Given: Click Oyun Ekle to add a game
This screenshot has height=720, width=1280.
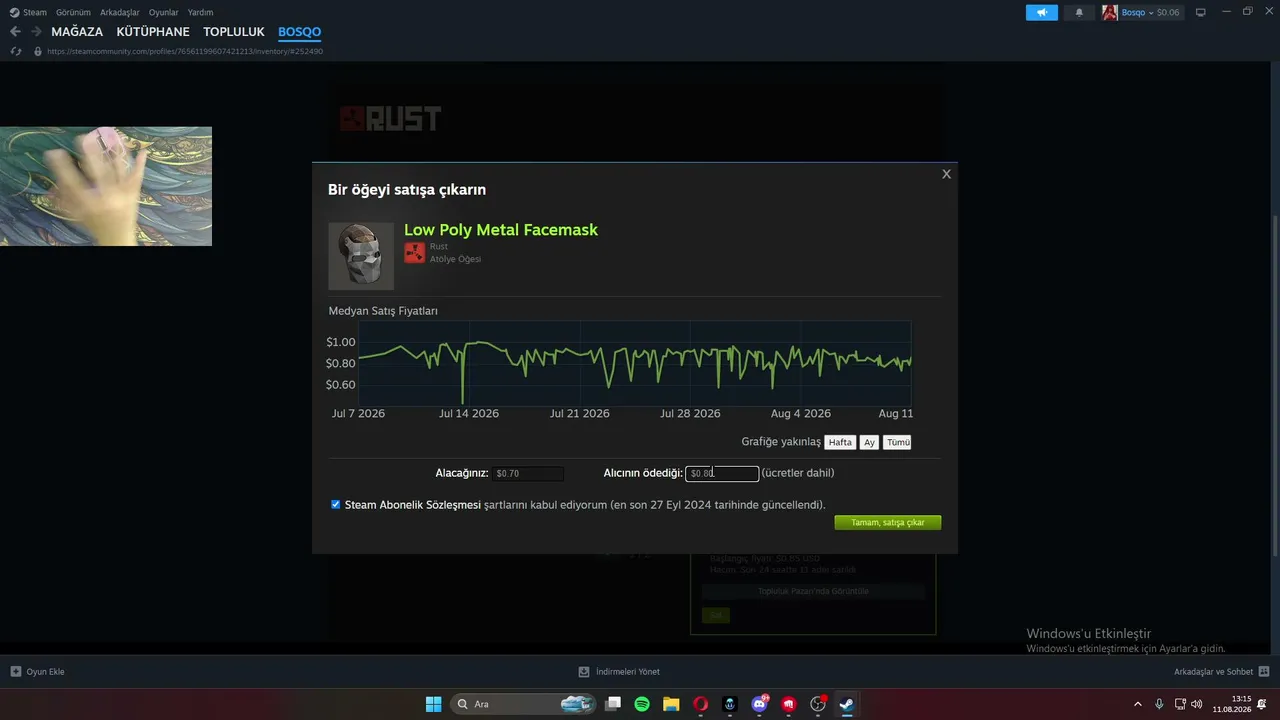Looking at the screenshot, I should (x=37, y=672).
